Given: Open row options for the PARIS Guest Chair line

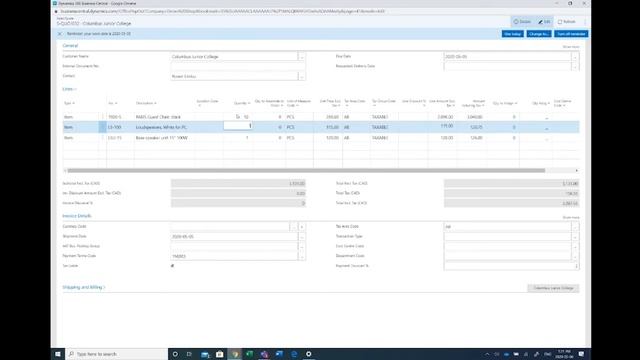Looking at the screenshot, I should (102, 117).
